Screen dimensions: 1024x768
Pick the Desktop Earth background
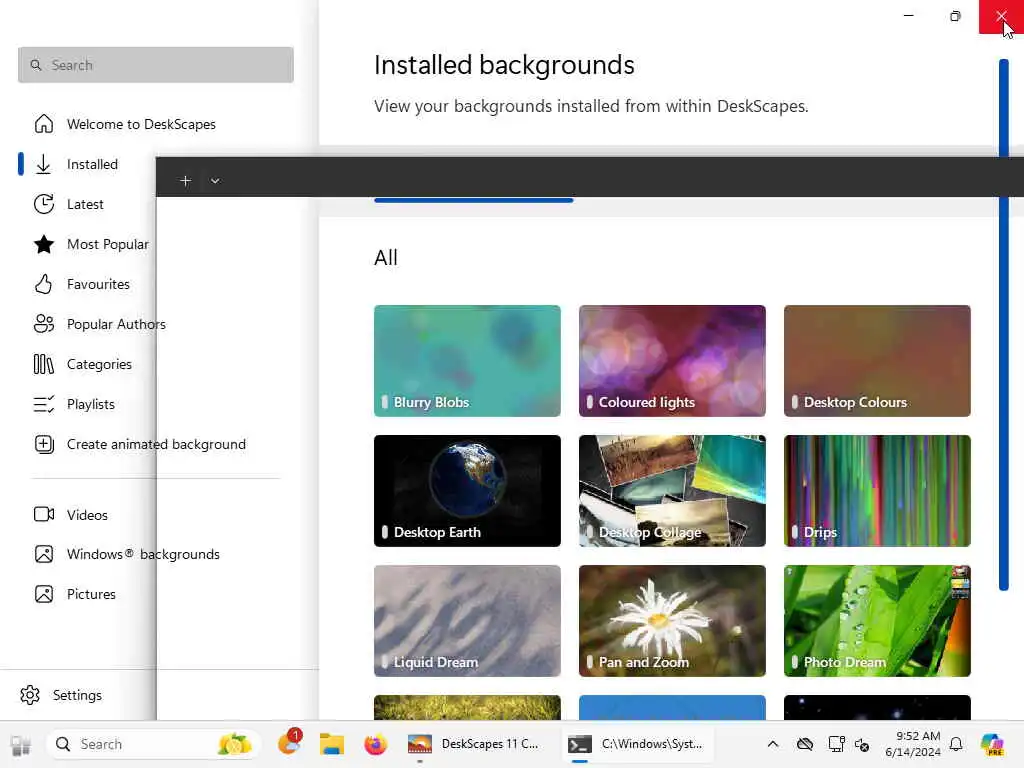[467, 490]
